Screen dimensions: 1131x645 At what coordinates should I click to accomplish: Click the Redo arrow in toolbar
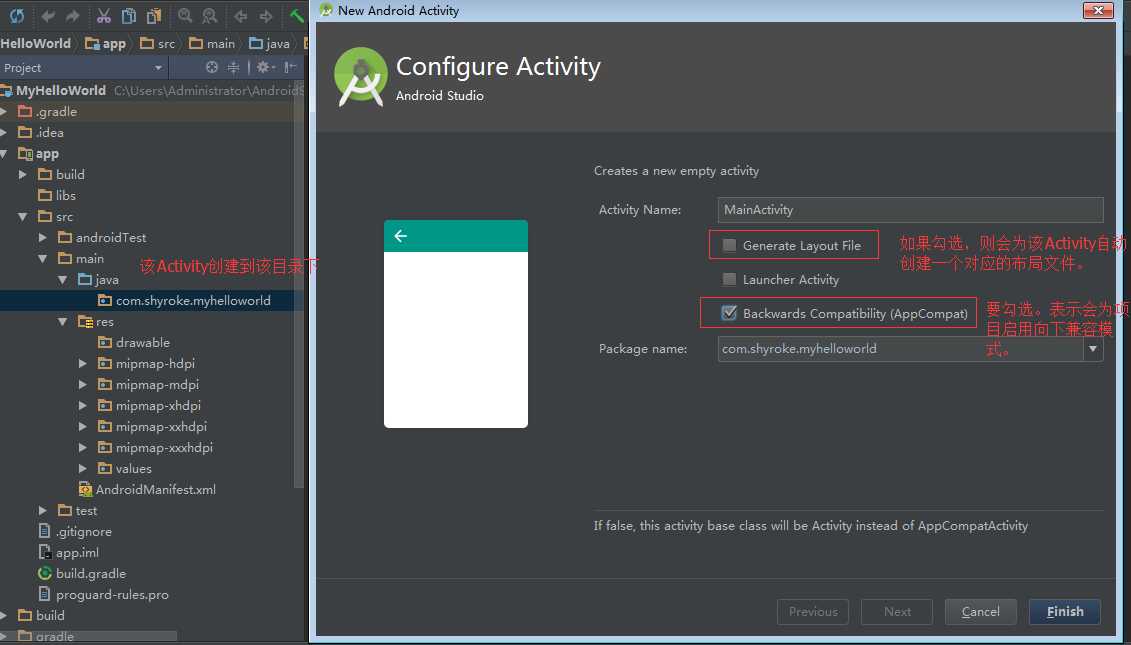(x=72, y=16)
